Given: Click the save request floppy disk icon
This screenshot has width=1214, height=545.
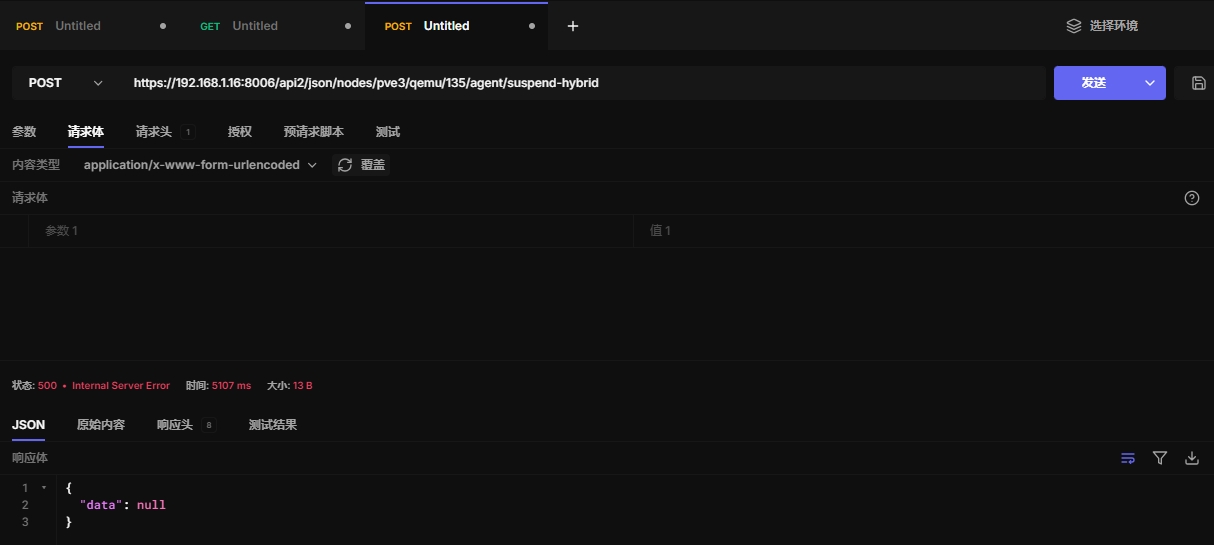Looking at the screenshot, I should [1198, 83].
